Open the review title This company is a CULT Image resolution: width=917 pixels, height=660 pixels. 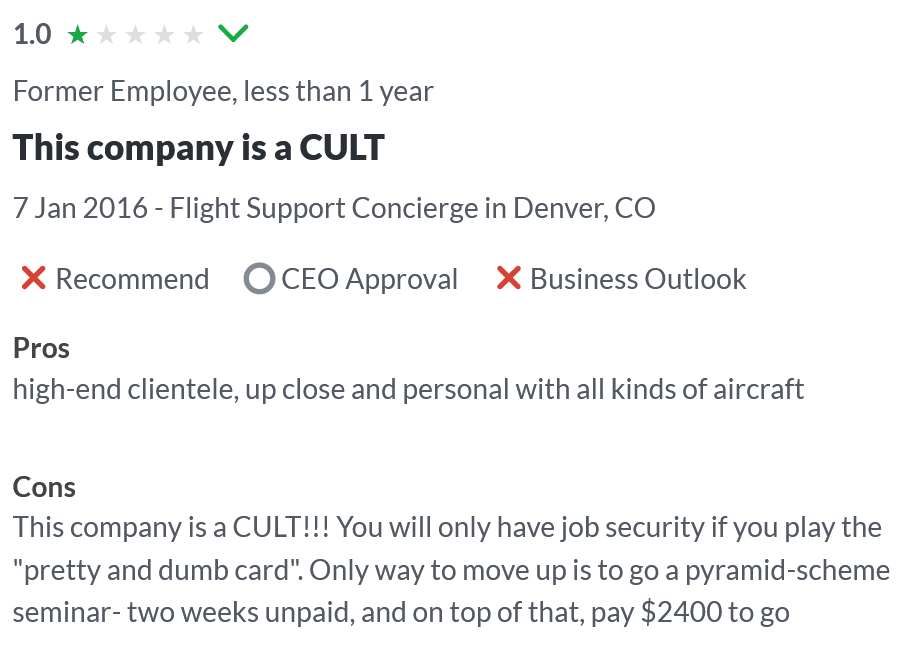click(x=199, y=147)
